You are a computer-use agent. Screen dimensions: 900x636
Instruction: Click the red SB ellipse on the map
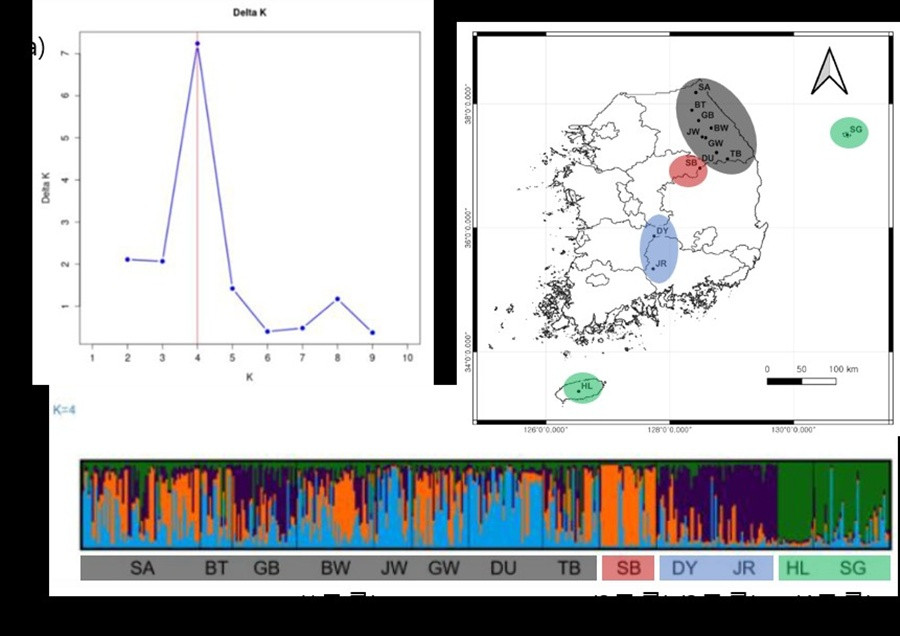click(688, 169)
